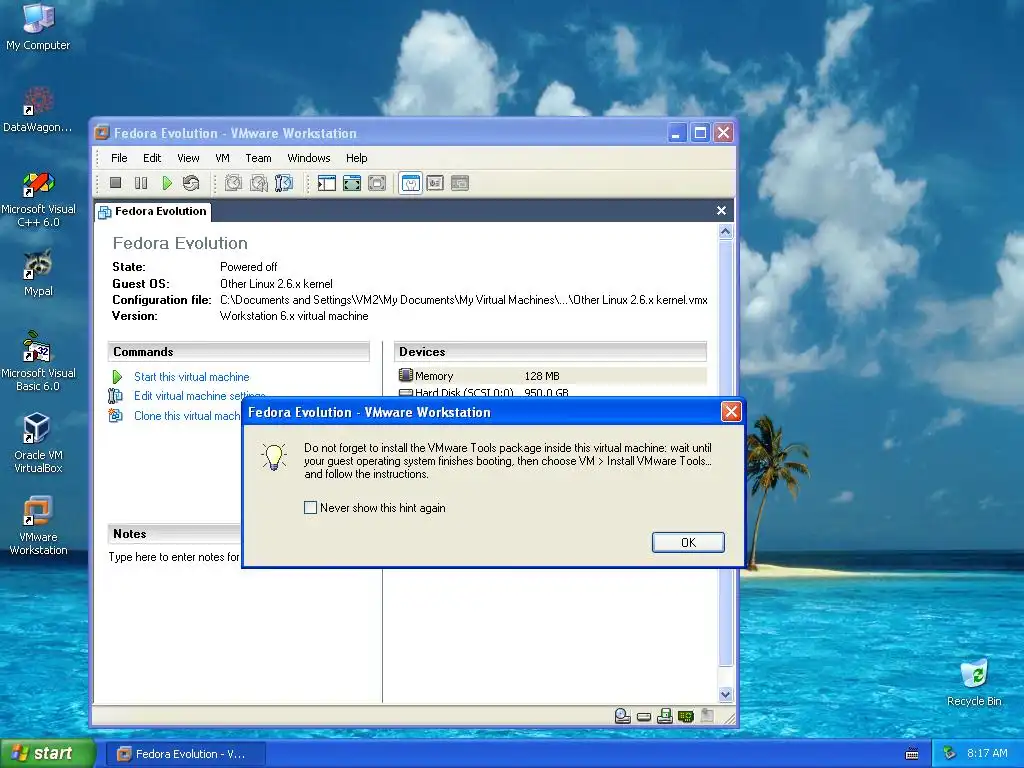1024x768 pixels.
Task: Open the View menu
Action: 188,158
